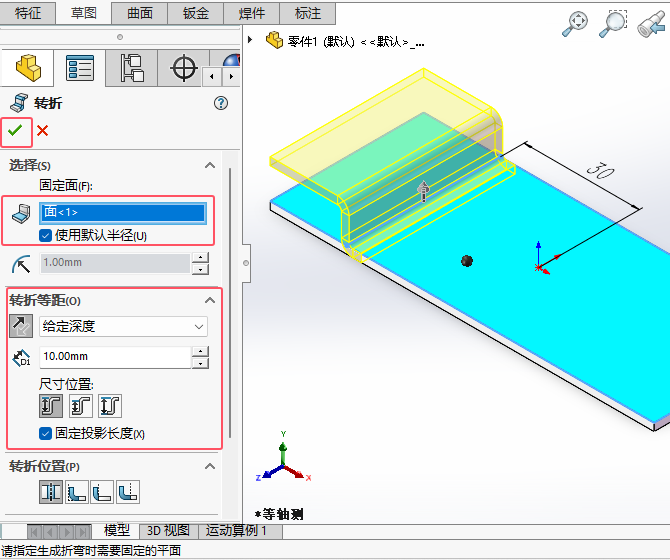Click the reverse direction button
Screen dimensions: 670x560
tap(21, 326)
